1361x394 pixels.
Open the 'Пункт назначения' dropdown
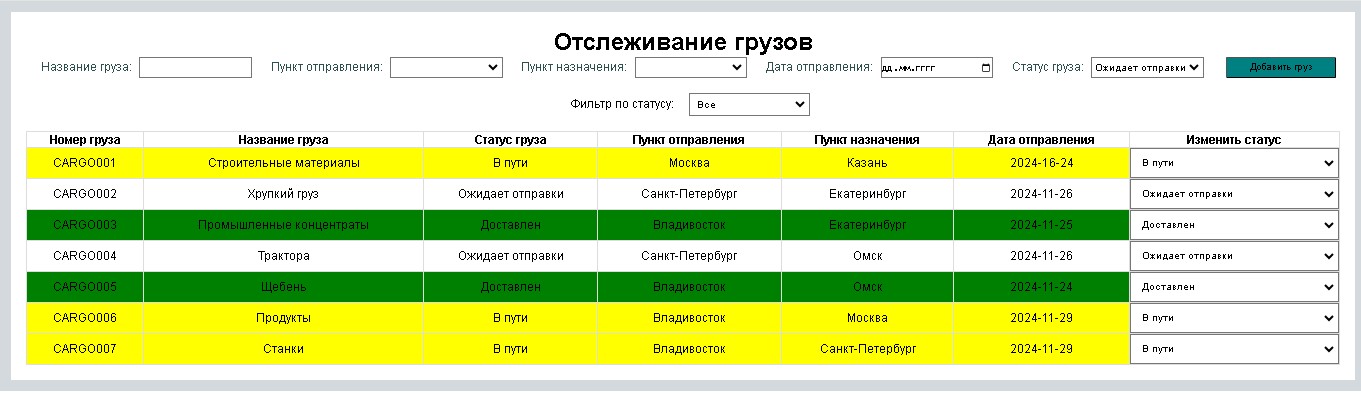tap(691, 67)
